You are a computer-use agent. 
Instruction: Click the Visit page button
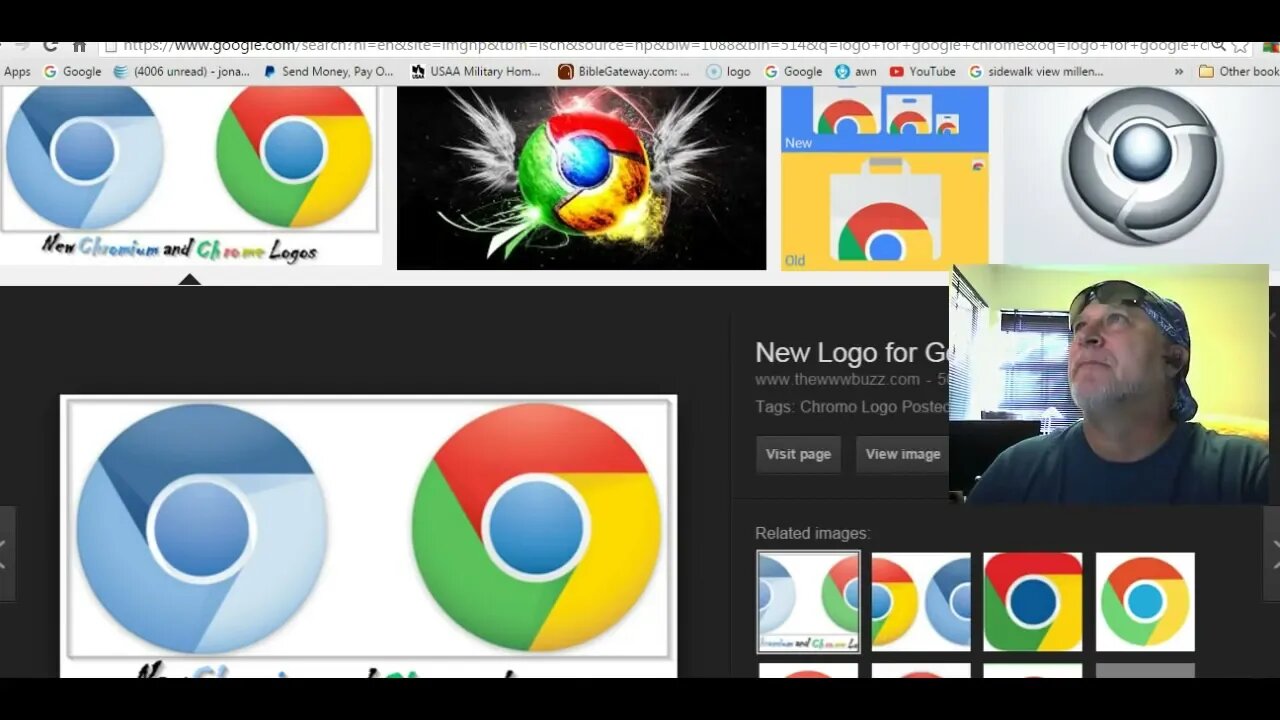coord(798,454)
